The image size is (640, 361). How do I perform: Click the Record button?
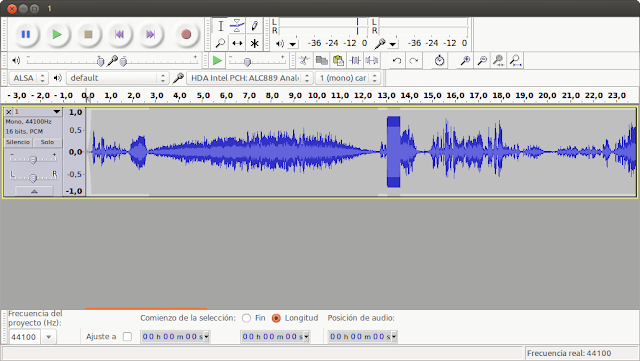click(x=186, y=34)
